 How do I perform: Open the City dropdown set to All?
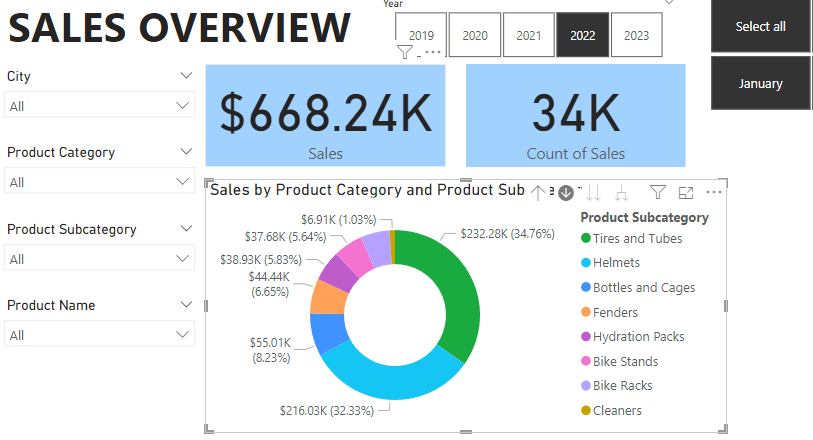coord(99,105)
